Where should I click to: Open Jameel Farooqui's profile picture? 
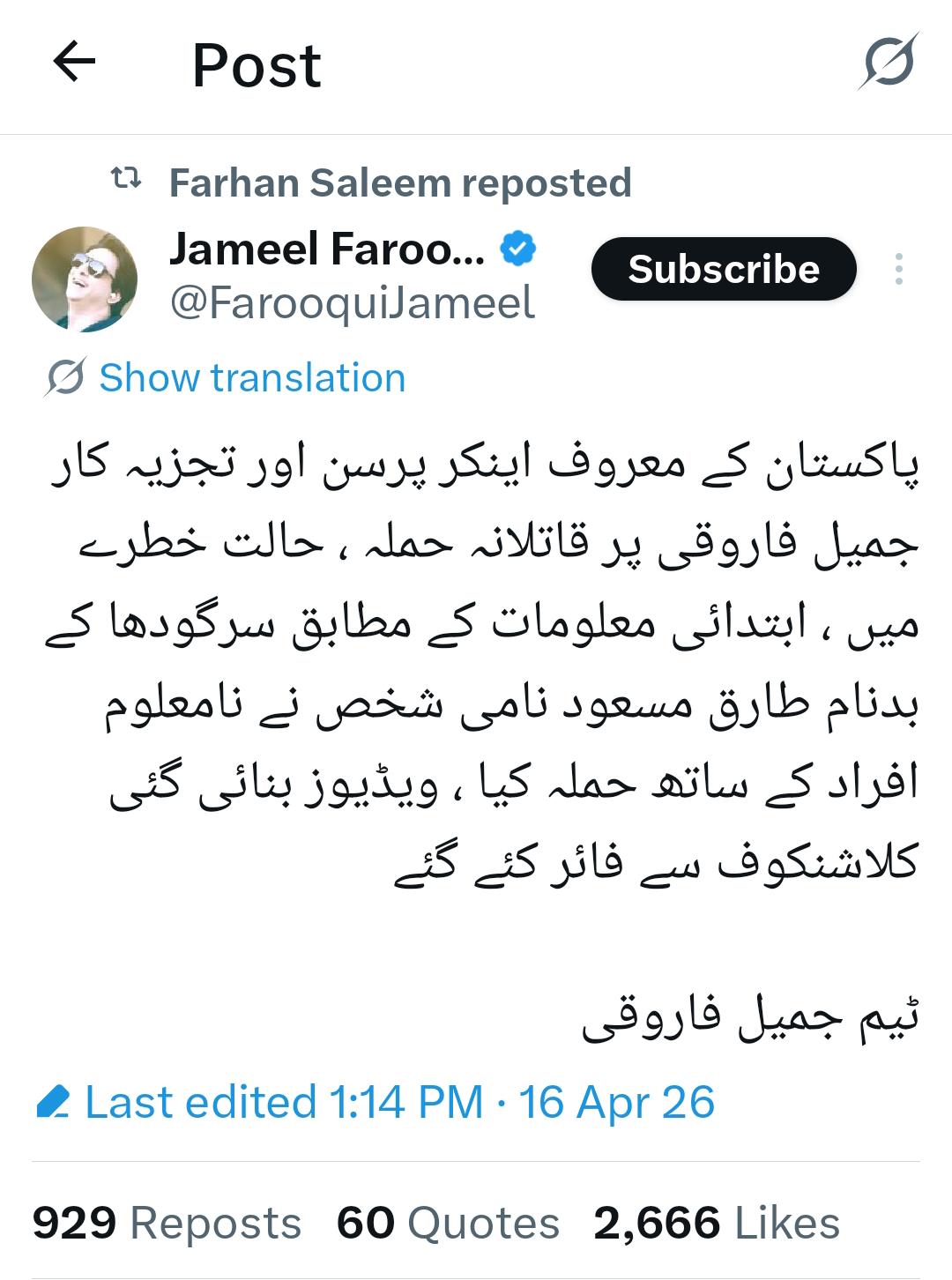85,279
